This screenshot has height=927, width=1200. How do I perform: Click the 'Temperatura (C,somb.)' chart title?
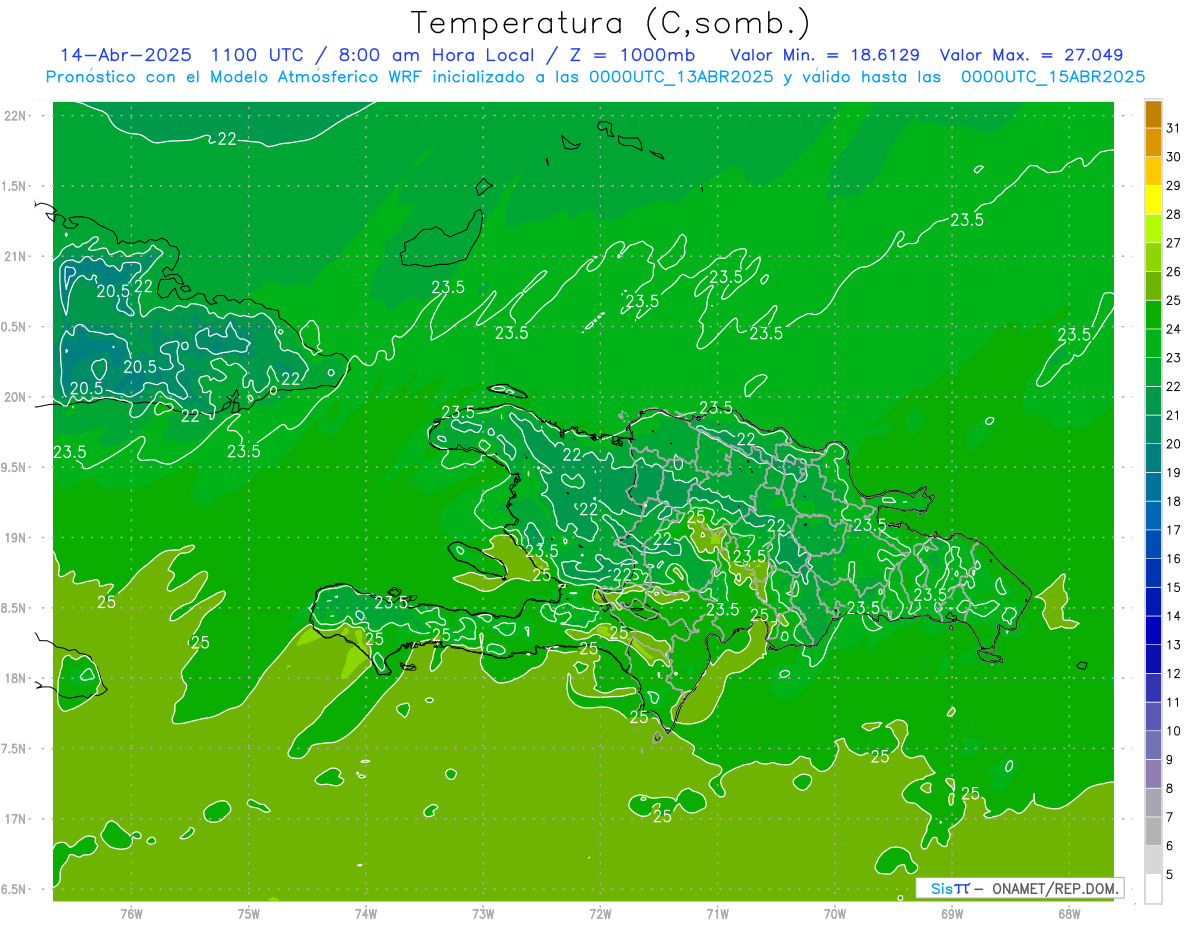(x=610, y=23)
